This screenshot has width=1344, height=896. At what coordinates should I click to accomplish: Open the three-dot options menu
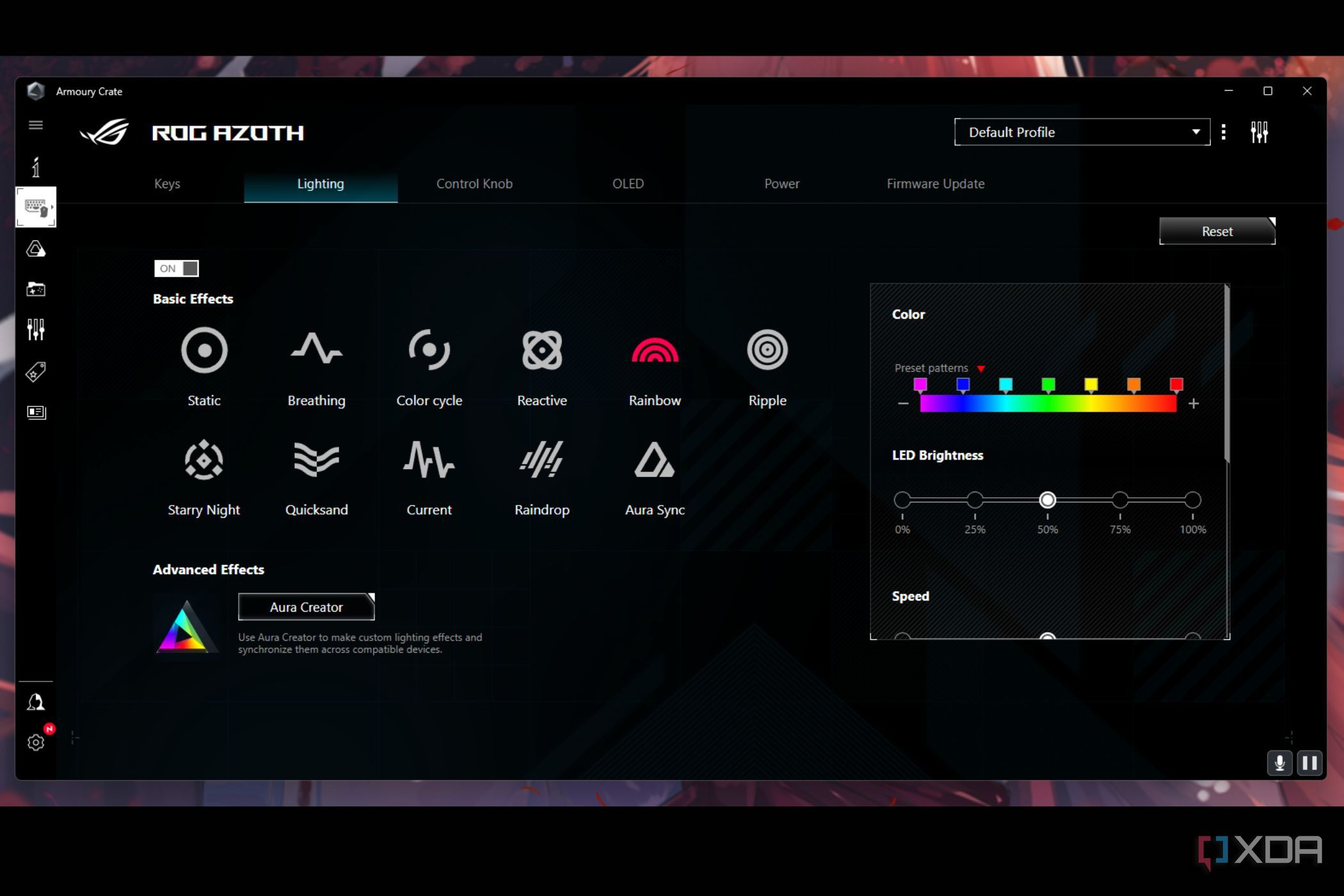(x=1223, y=132)
